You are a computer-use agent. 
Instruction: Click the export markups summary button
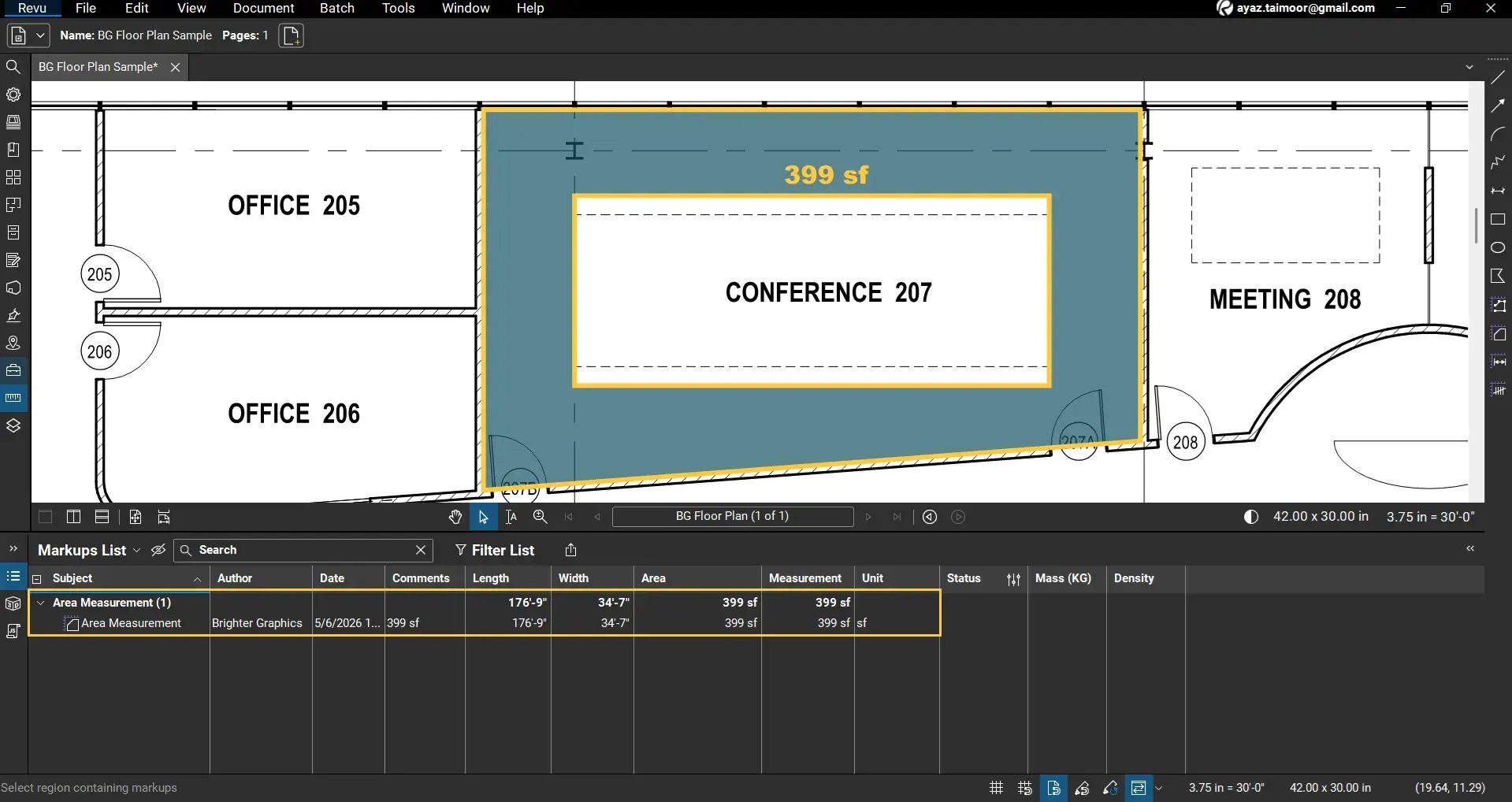(571, 550)
